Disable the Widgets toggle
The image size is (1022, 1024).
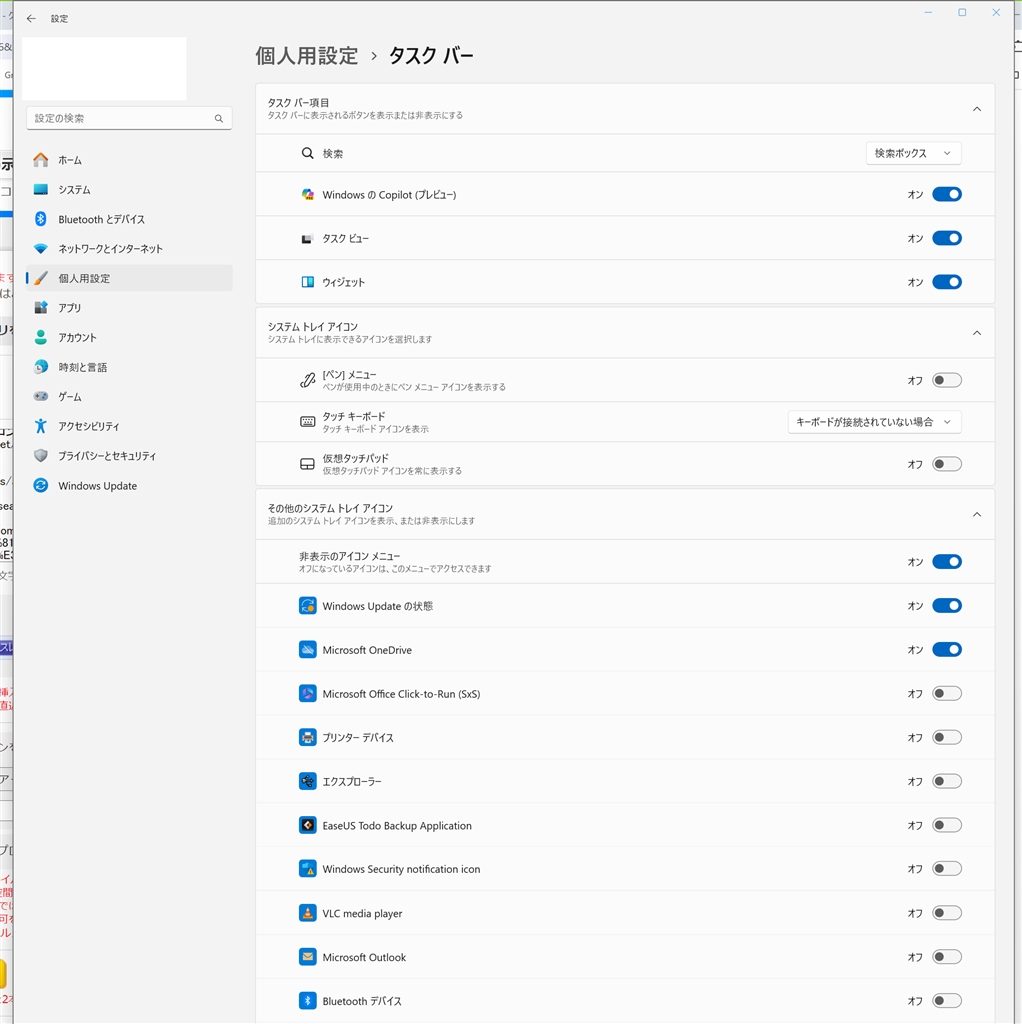click(x=947, y=282)
